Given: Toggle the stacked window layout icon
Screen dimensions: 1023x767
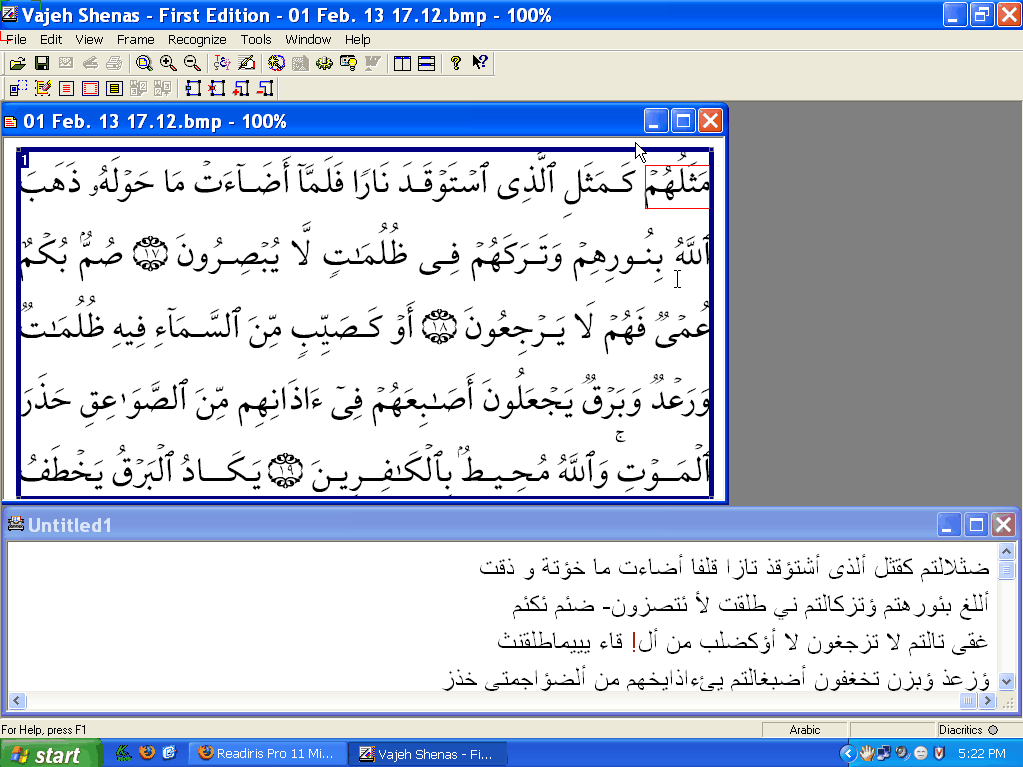Looking at the screenshot, I should (426, 63).
